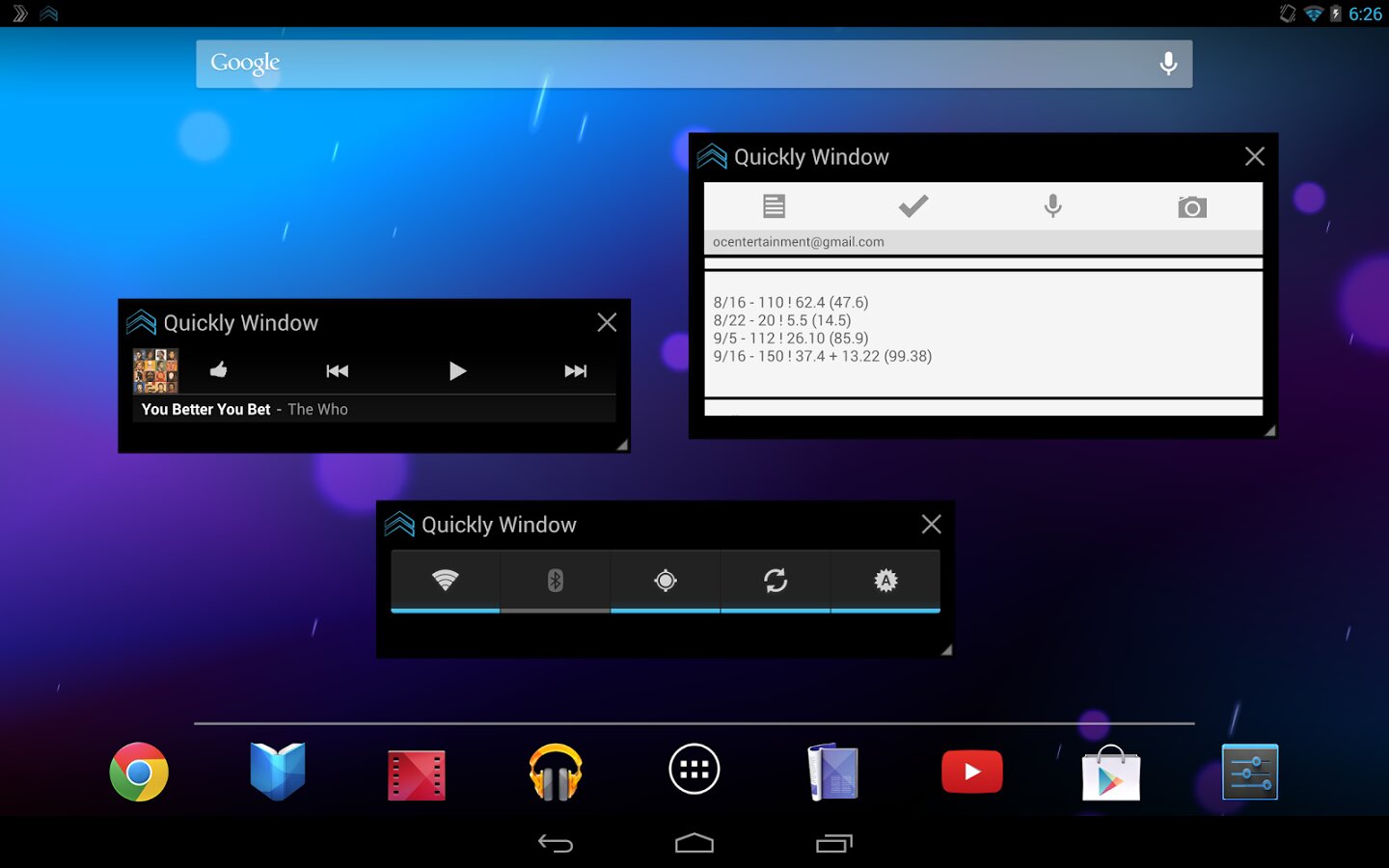Launch Google Play Music headphones app
This screenshot has width=1389, height=868.
(556, 773)
